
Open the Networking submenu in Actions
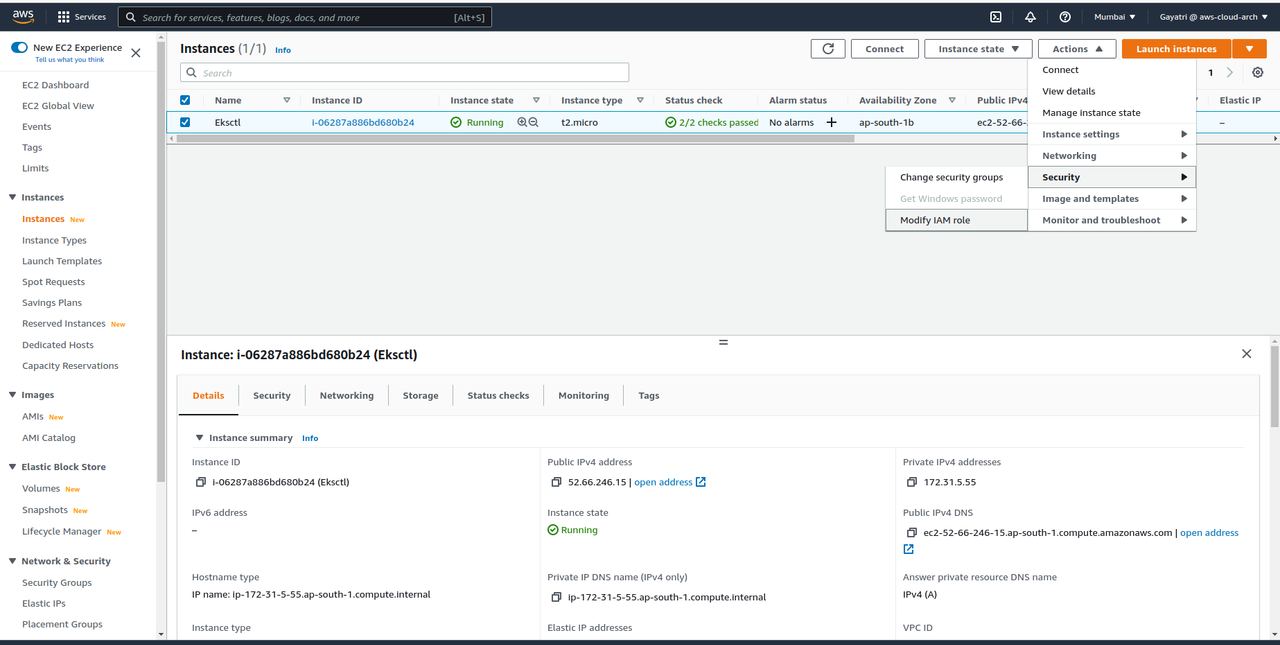(1112, 156)
